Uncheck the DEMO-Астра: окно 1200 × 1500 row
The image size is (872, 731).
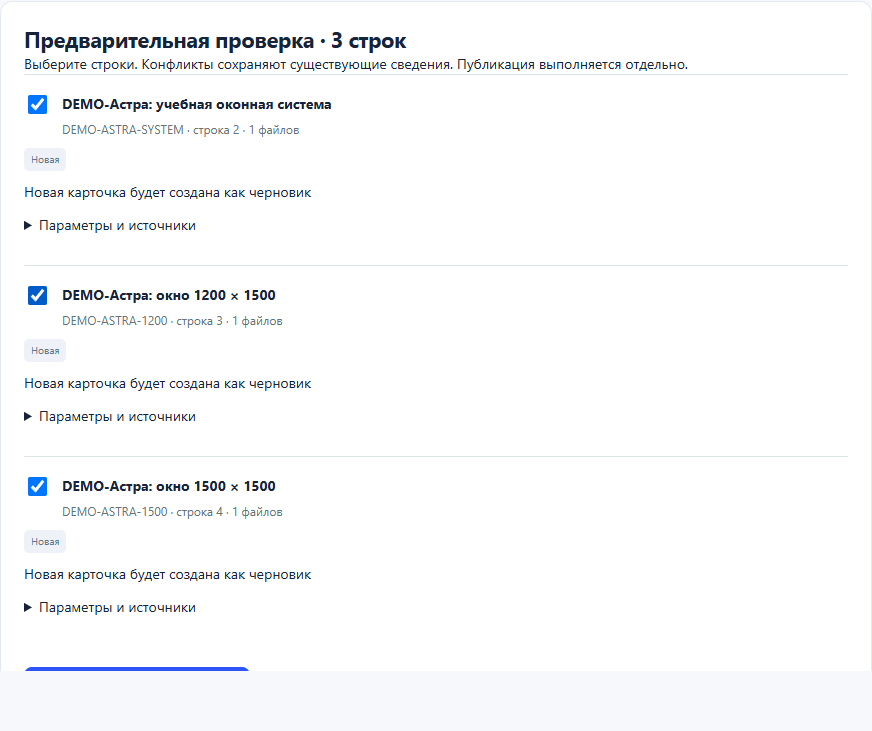(37, 295)
